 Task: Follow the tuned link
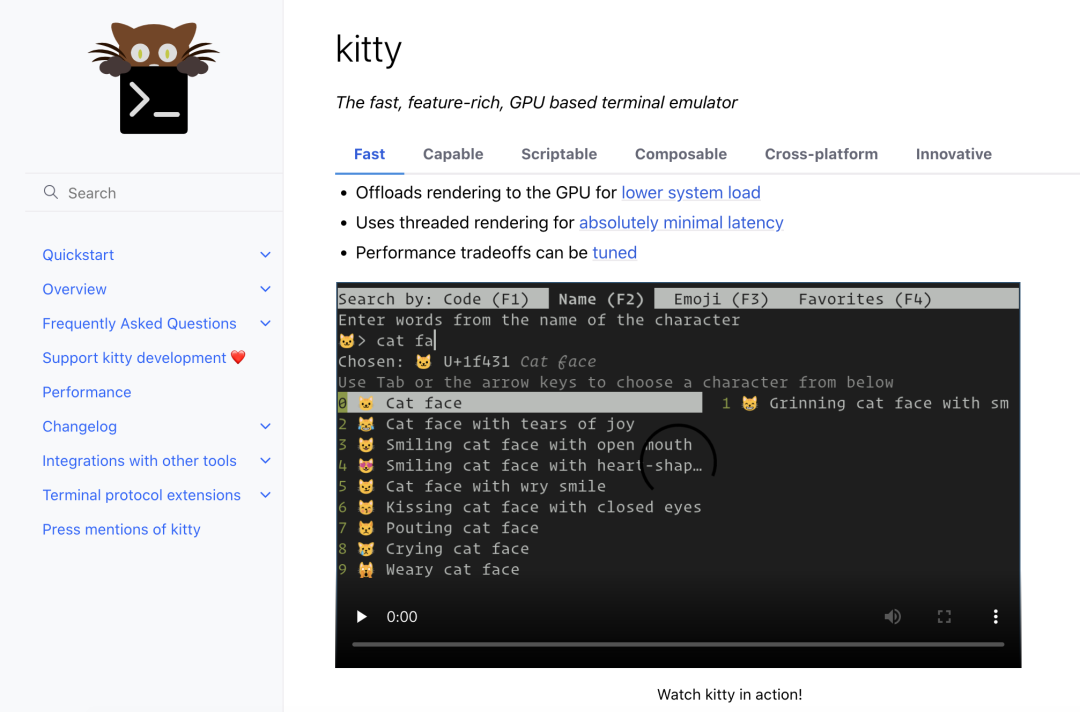pyautogui.click(x=614, y=253)
